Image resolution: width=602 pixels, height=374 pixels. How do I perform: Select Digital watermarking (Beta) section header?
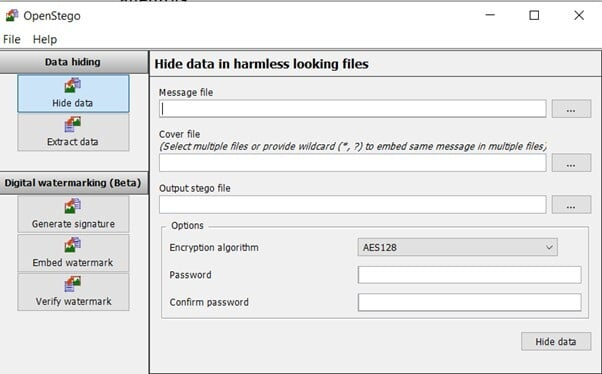tap(74, 183)
